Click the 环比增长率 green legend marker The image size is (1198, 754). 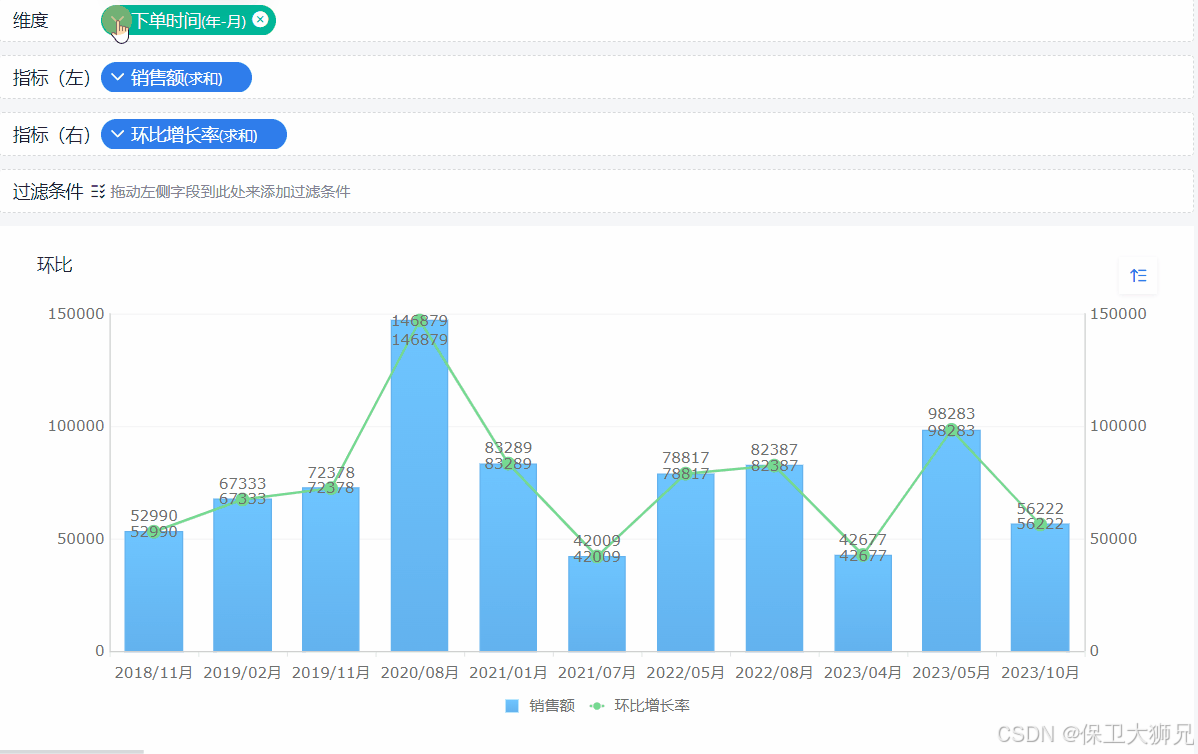coord(597,706)
